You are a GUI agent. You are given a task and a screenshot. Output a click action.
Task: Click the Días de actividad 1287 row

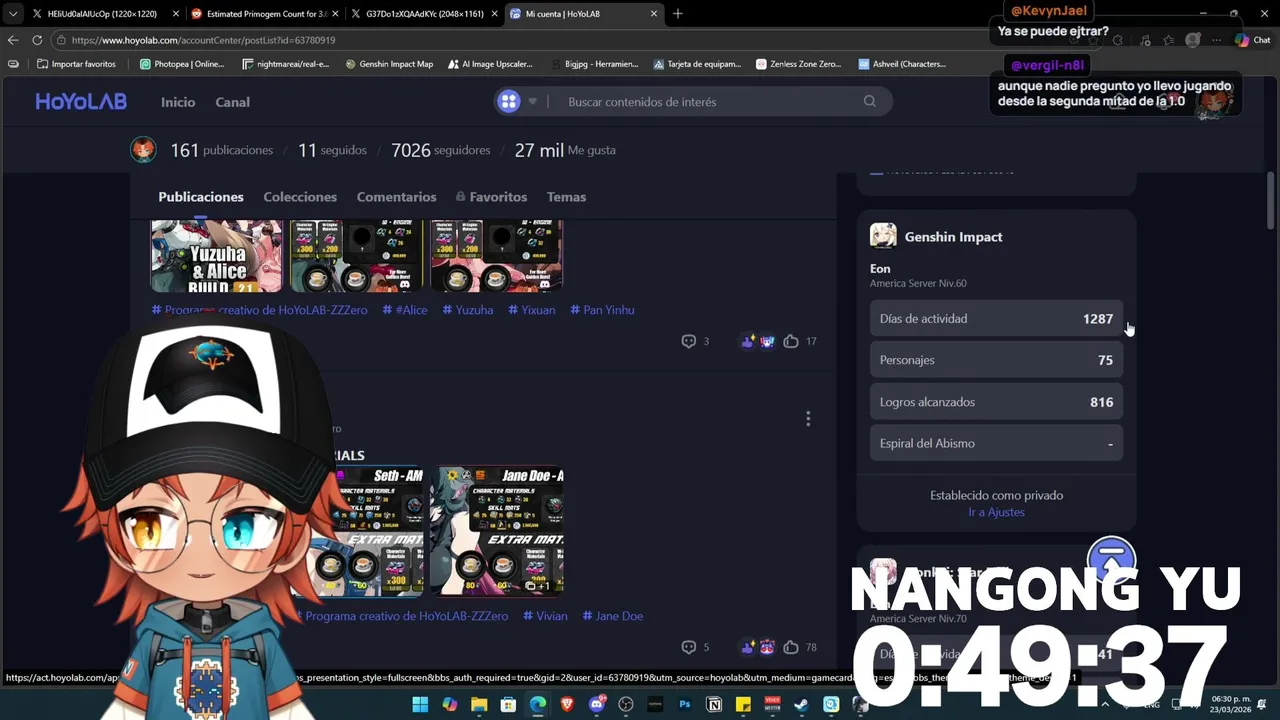pos(996,319)
